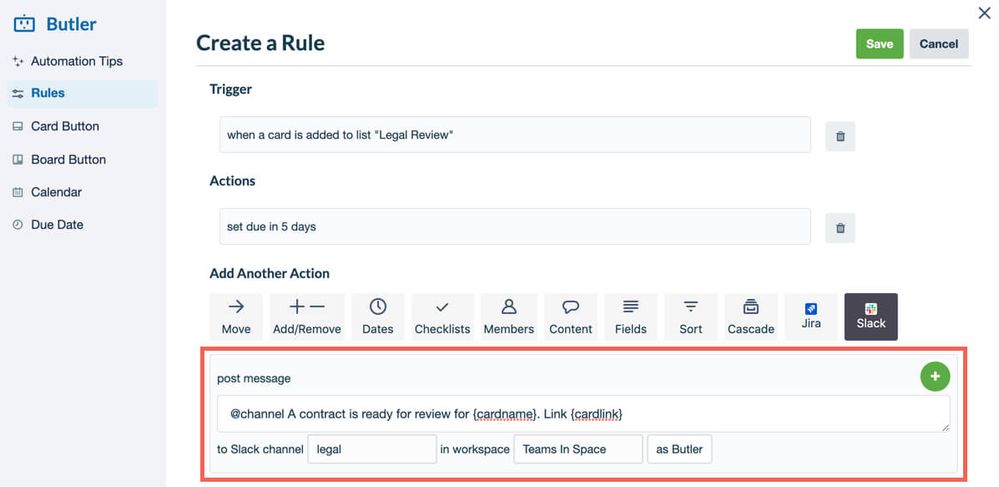Select the Slack action category
This screenshot has height=487, width=999.
[871, 316]
